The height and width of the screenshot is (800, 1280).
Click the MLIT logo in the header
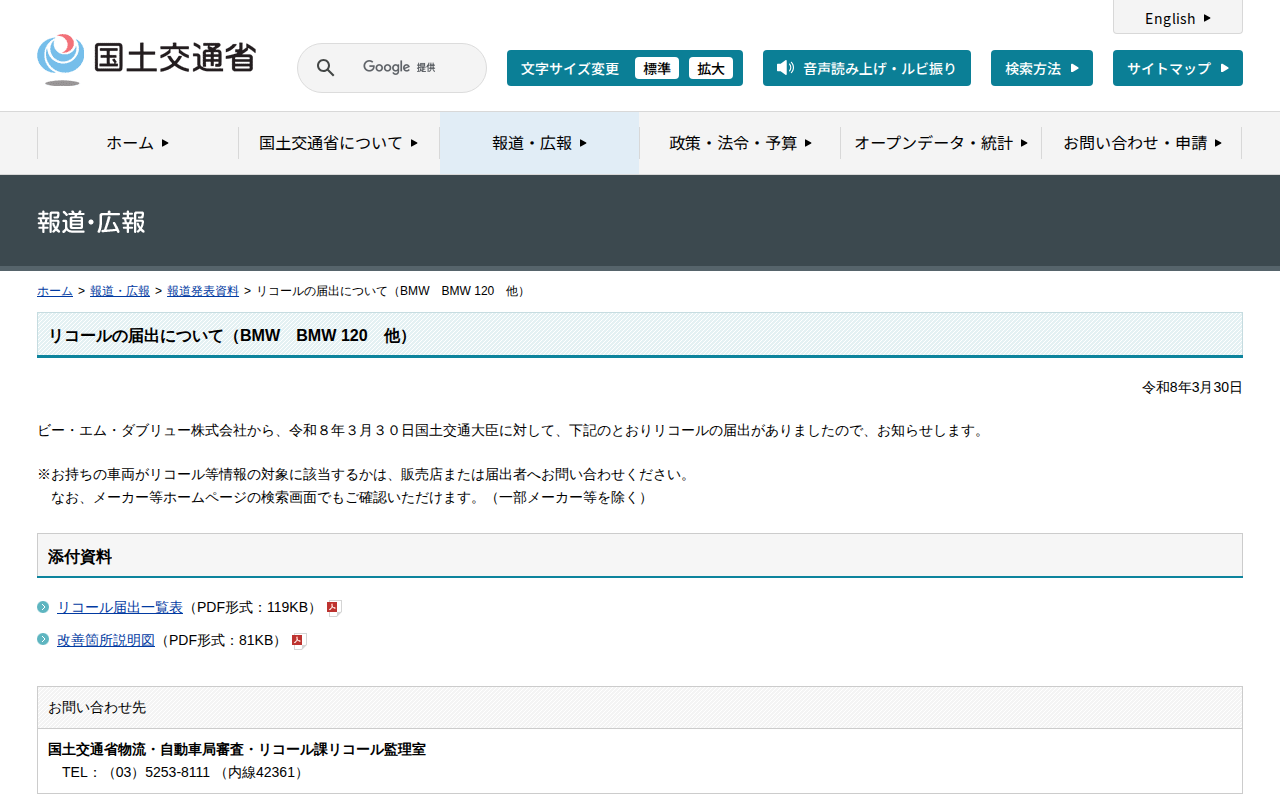146,59
